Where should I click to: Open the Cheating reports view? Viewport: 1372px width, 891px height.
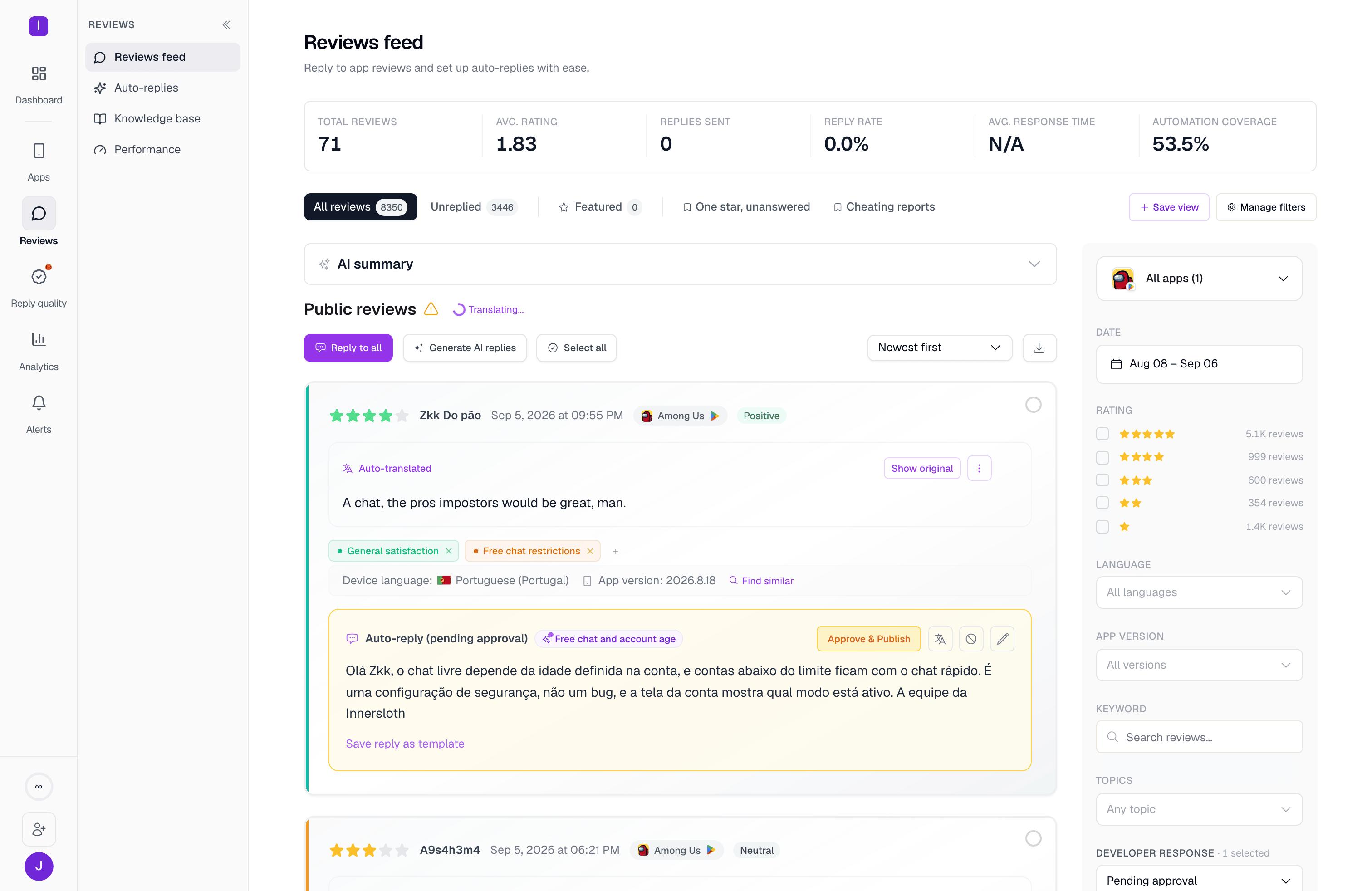click(884, 207)
